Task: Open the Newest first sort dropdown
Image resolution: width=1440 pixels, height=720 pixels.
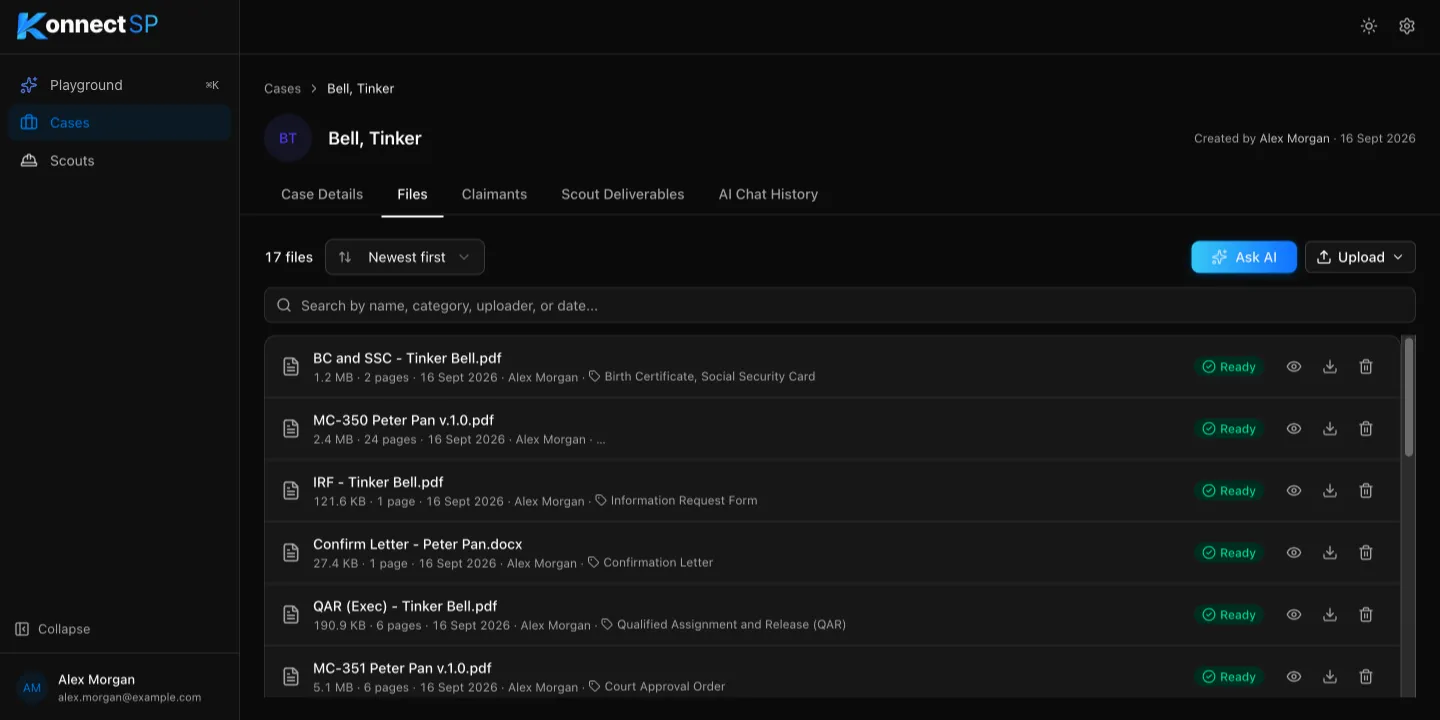Action: 405,257
